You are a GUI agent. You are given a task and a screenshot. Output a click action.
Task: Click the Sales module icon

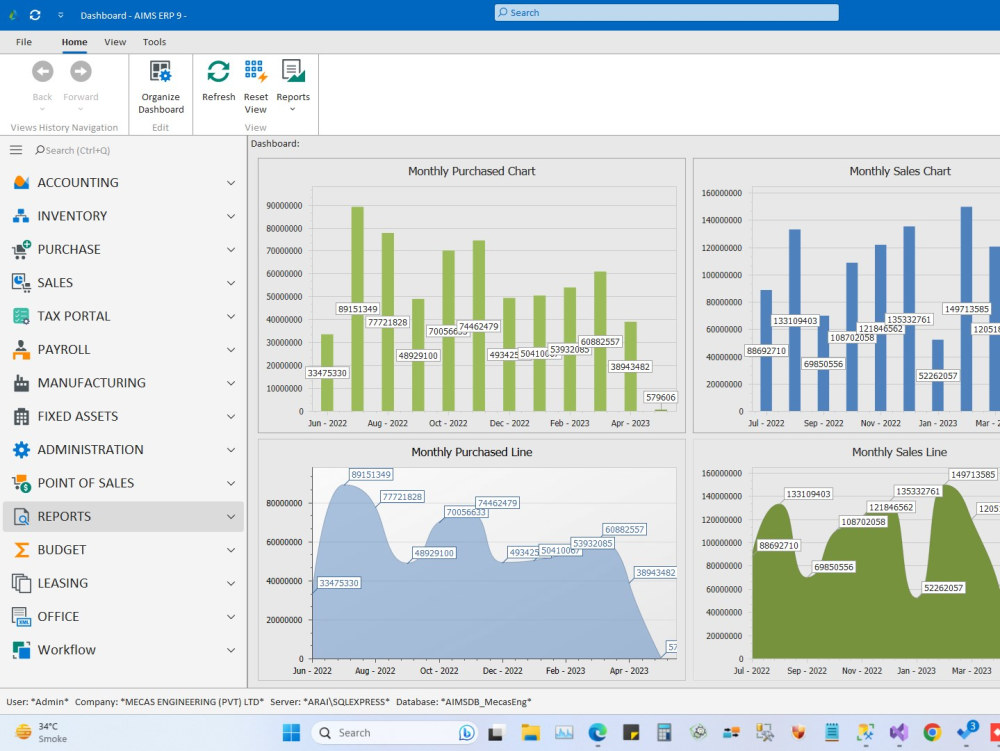[x=21, y=282]
